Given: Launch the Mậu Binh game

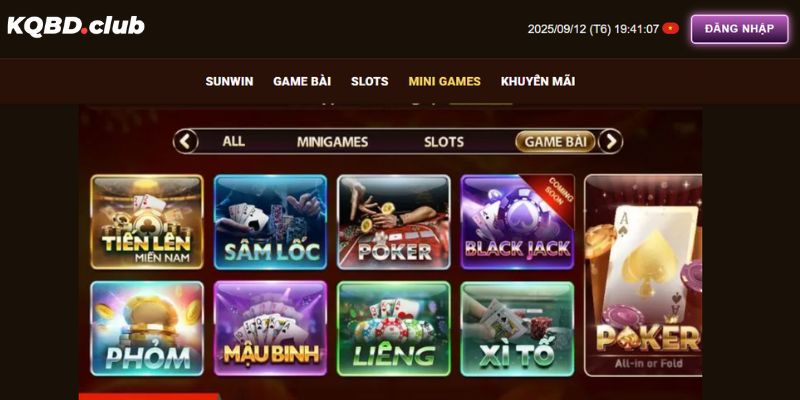Looking at the screenshot, I should click(x=270, y=329).
